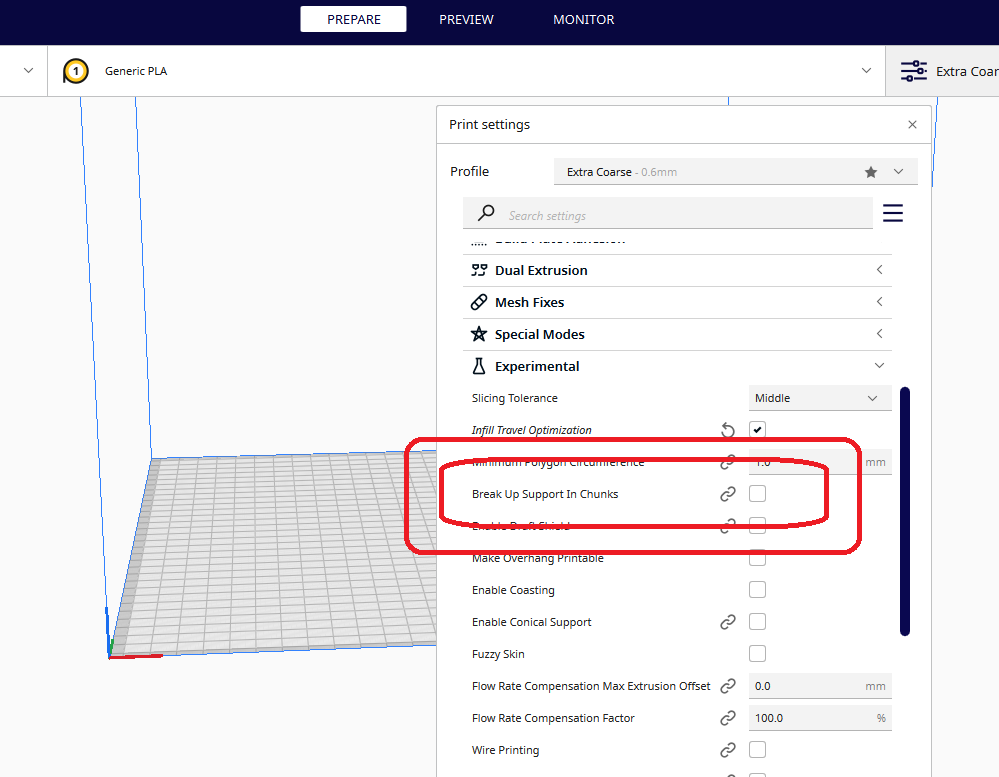
Task: Select the Slicing Tolerance setting label
Action: [515, 398]
